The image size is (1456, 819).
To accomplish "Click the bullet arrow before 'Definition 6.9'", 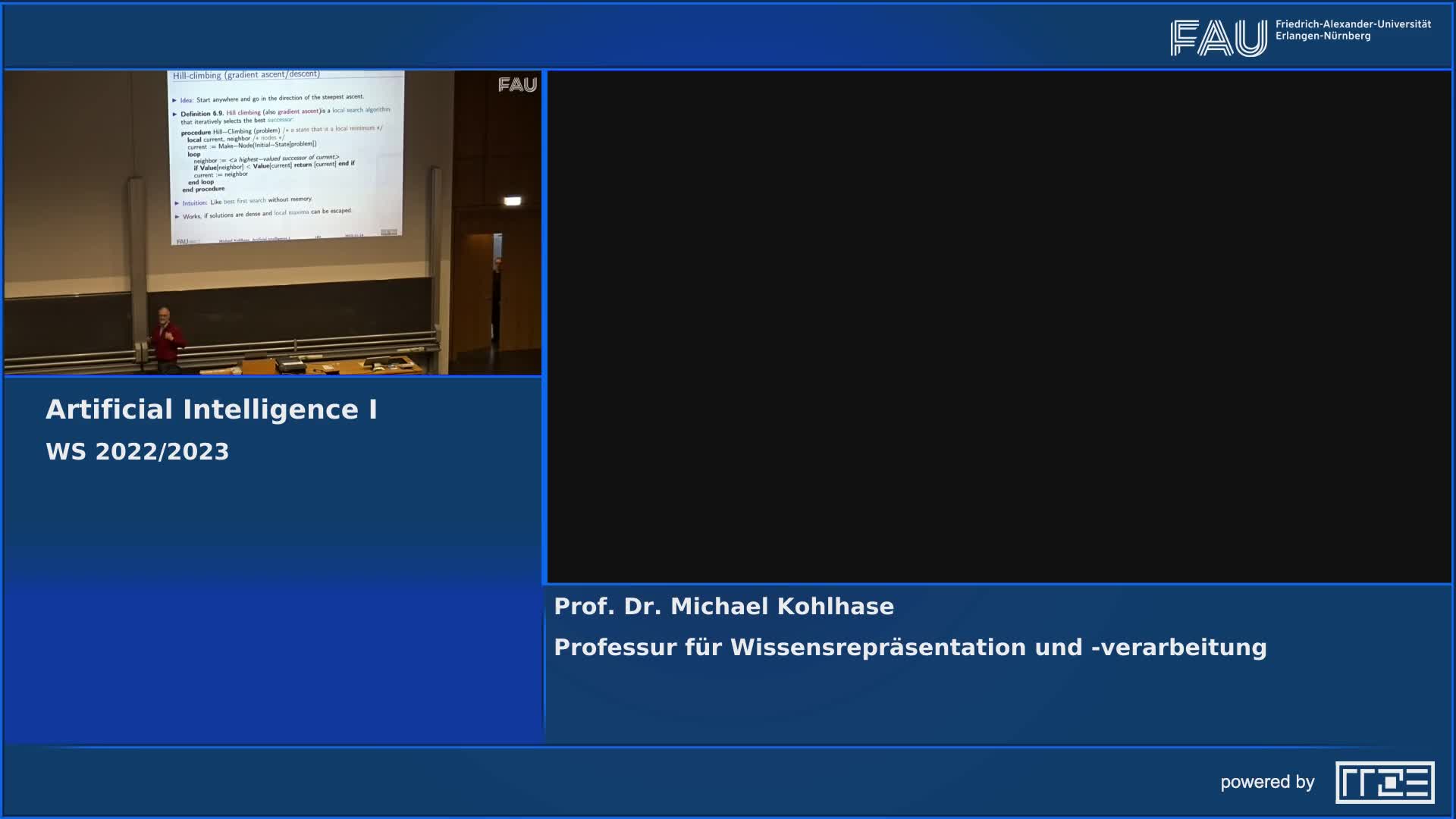I will [175, 114].
